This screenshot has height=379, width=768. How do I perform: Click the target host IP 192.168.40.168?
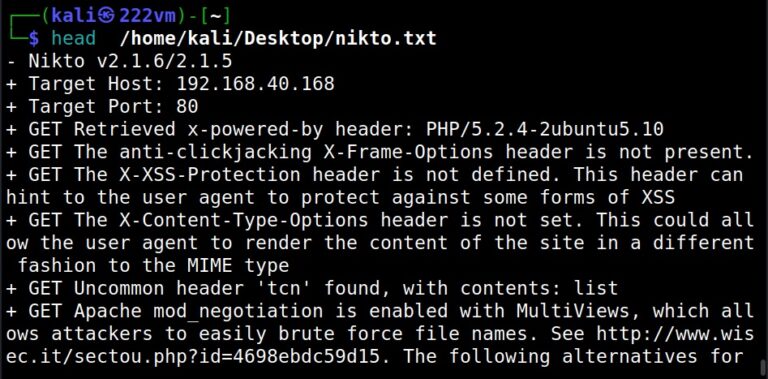(255, 84)
